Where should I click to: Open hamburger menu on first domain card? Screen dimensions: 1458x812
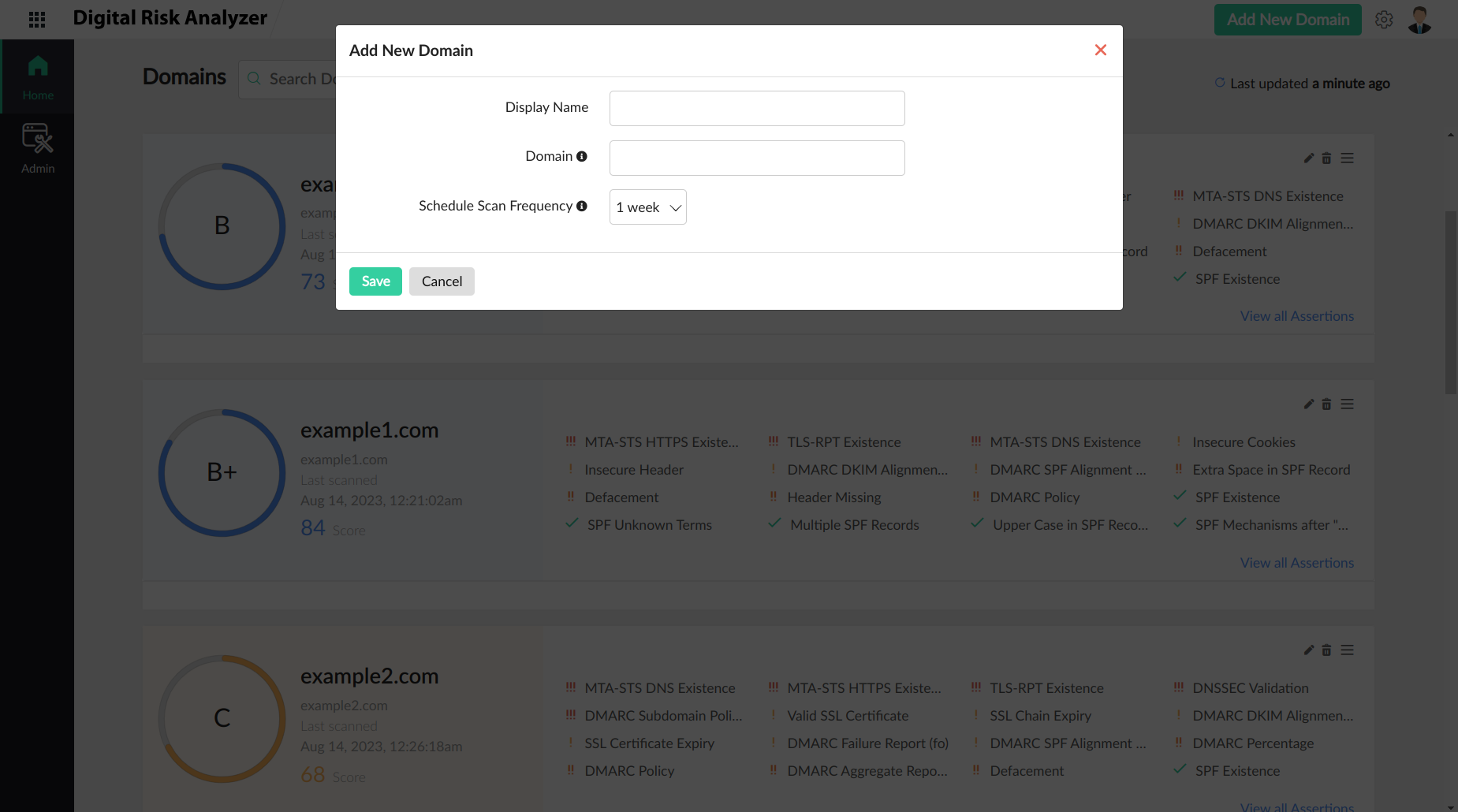click(x=1347, y=158)
